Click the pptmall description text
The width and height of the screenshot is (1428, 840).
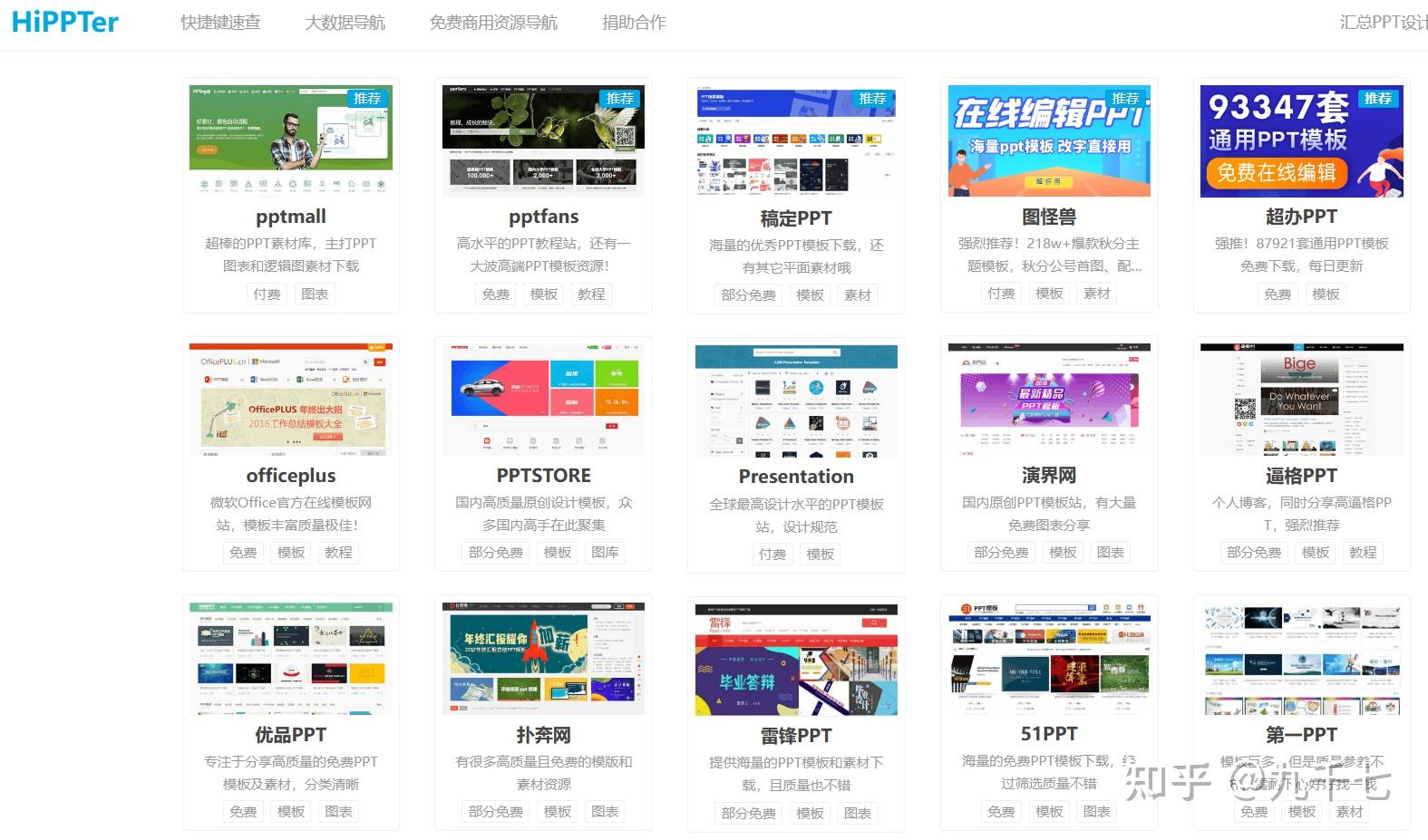(x=291, y=255)
